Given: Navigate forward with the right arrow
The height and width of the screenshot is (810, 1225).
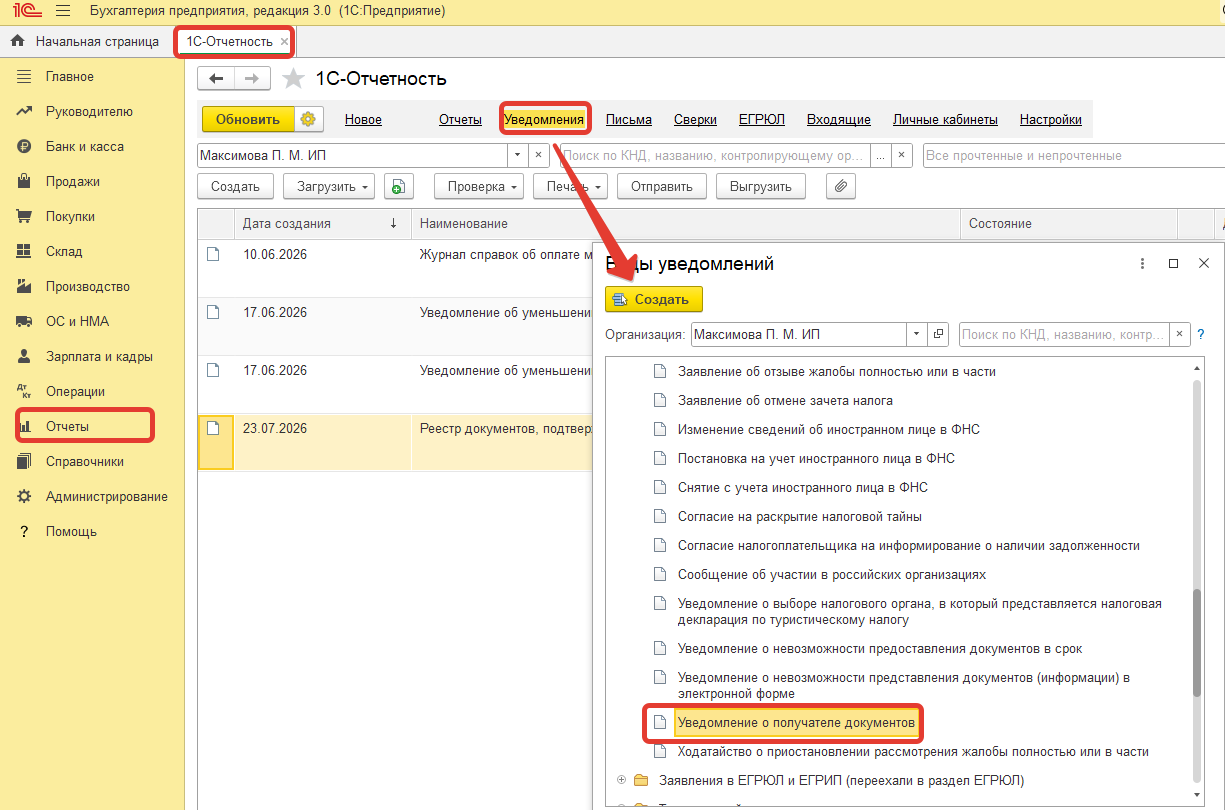Looking at the screenshot, I should [x=252, y=79].
